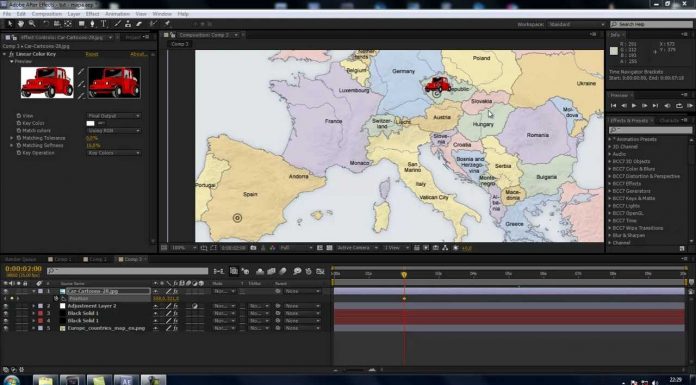Select the Hand tool
696x385 pixels.
(x=21, y=24)
